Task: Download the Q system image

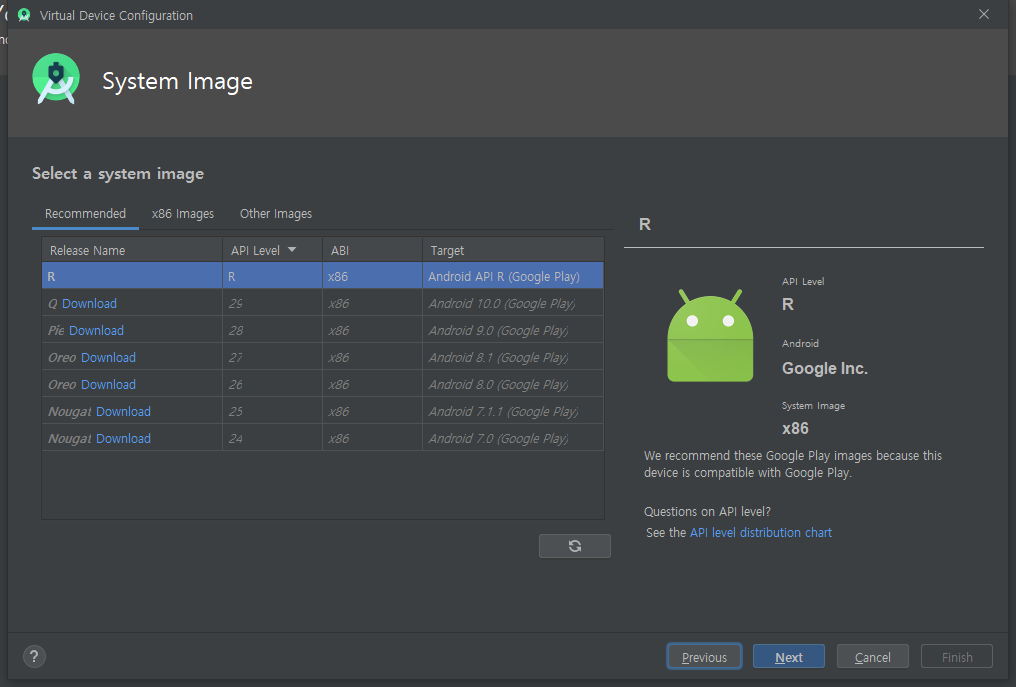Action: (x=89, y=303)
